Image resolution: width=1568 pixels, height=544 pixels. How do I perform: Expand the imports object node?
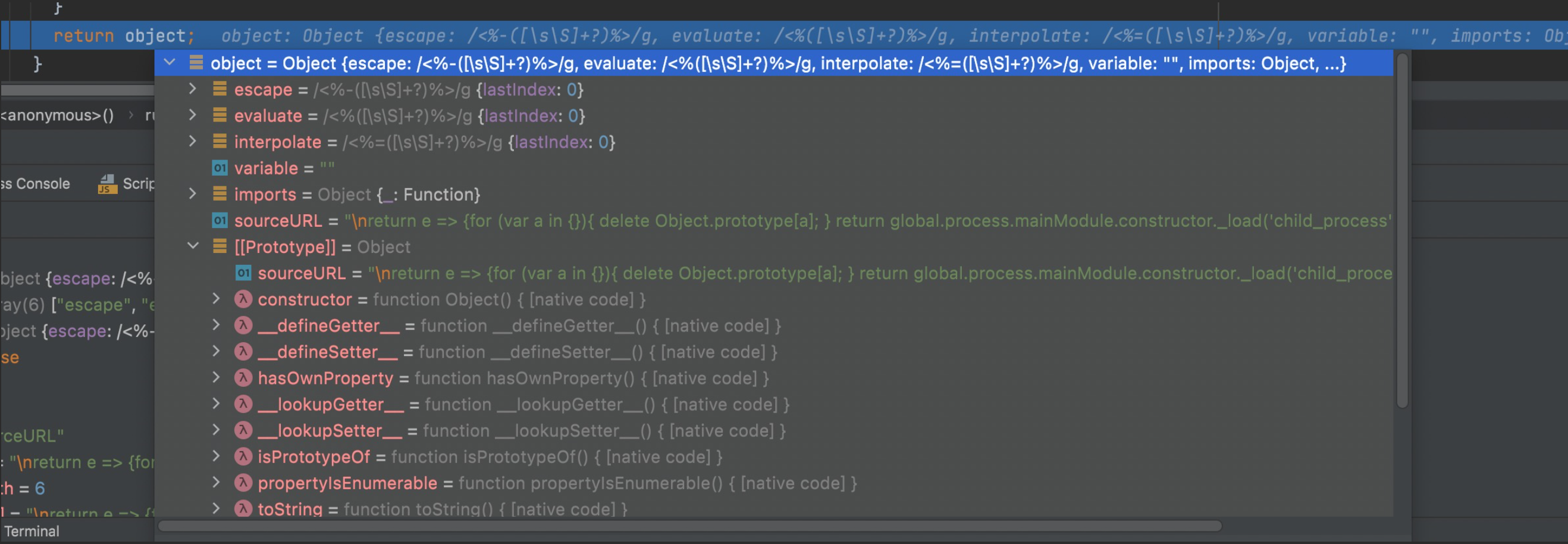click(x=193, y=195)
